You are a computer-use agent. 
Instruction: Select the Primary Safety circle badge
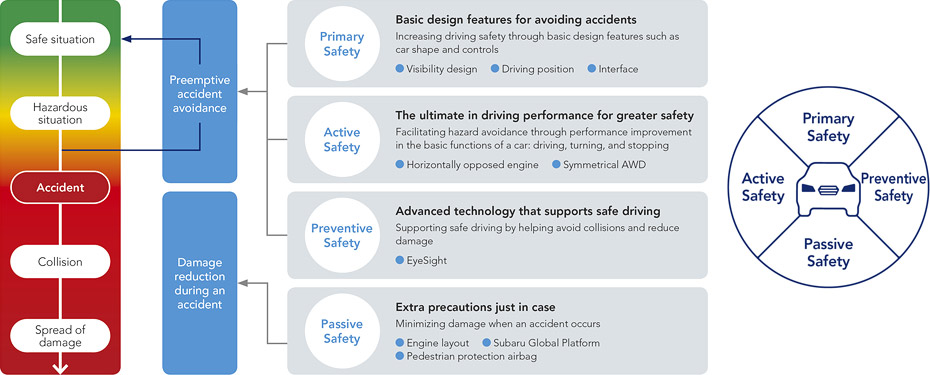pos(342,44)
